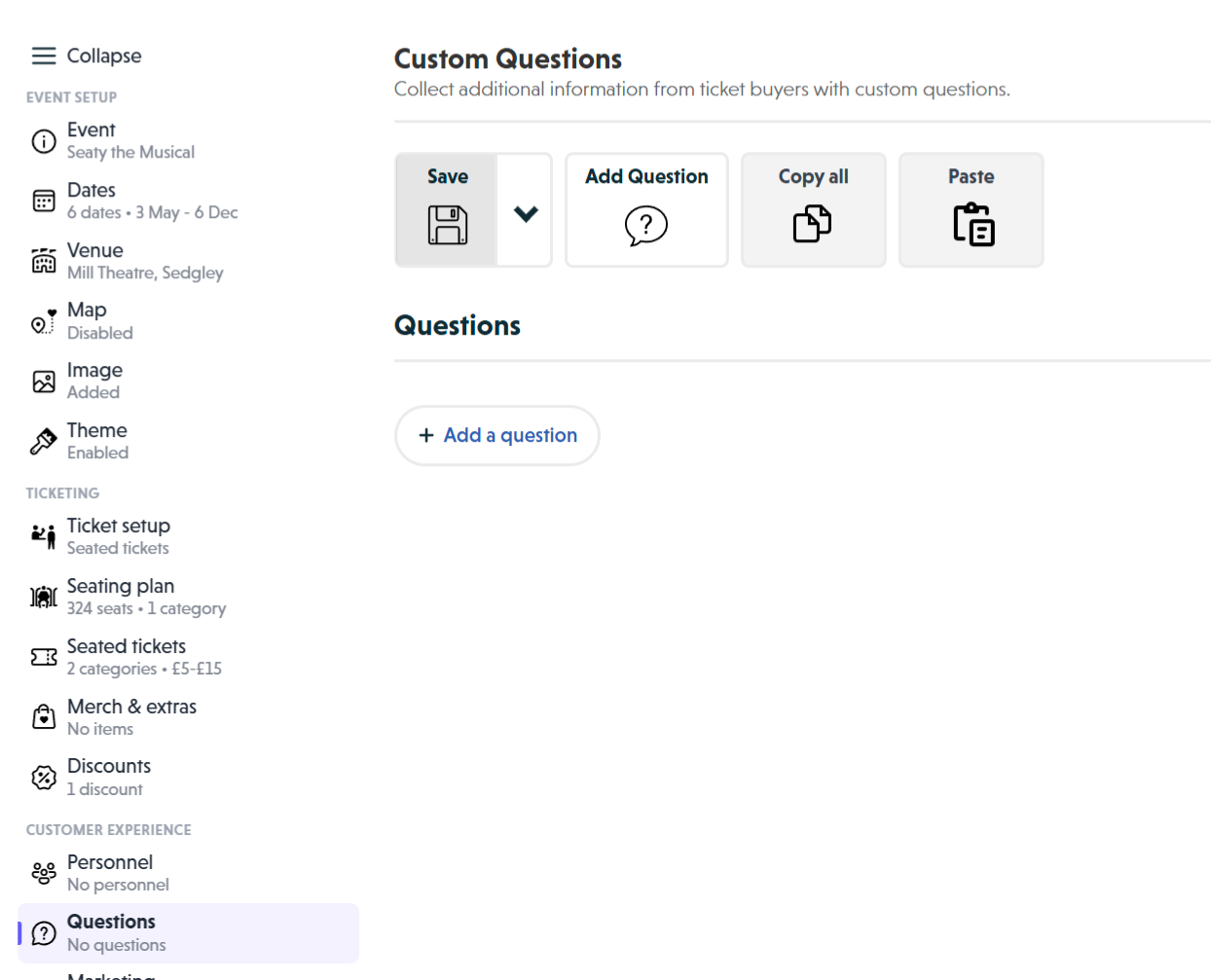Screen dimensions: 1211x980
Task: Select the Image icon in Event Setup
Action: 44,381
